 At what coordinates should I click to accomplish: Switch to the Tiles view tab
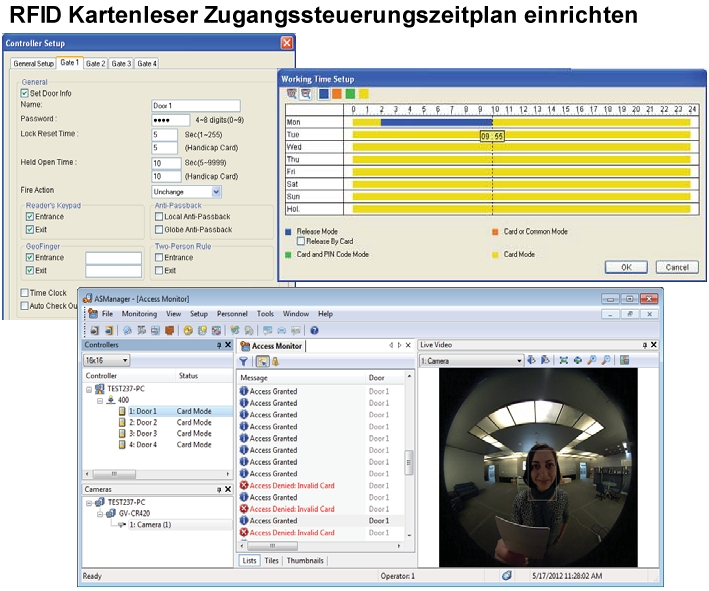tap(271, 560)
